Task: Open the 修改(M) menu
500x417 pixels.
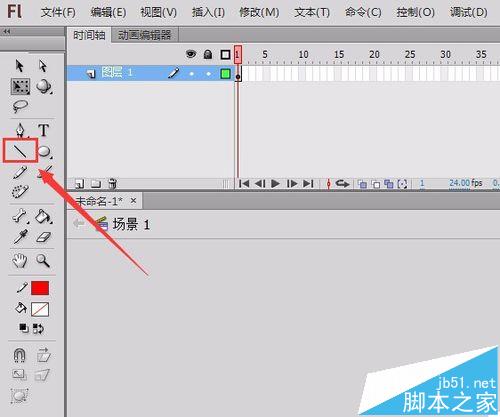Action: coord(259,13)
